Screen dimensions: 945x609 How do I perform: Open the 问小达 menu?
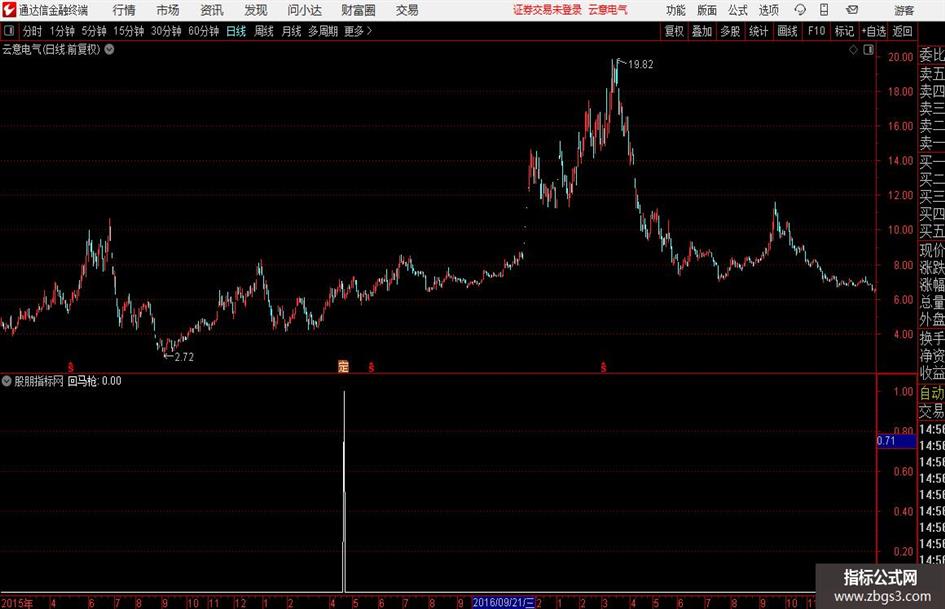point(304,10)
